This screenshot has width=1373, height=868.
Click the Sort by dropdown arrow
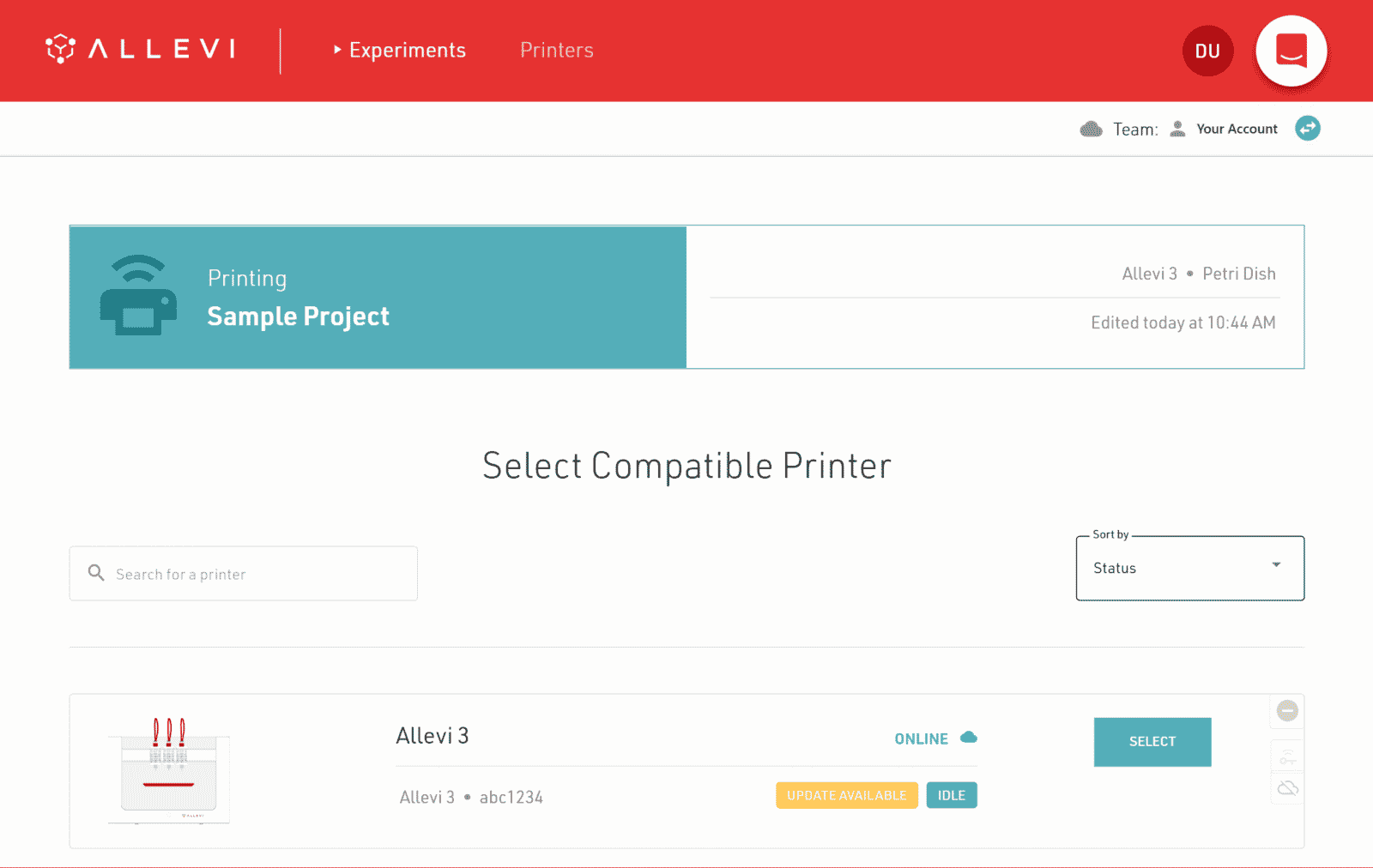1276,564
